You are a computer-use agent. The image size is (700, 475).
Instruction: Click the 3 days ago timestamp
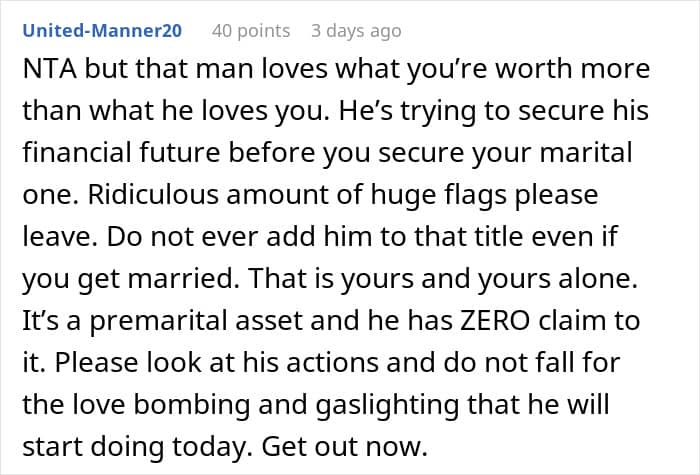pos(356,31)
